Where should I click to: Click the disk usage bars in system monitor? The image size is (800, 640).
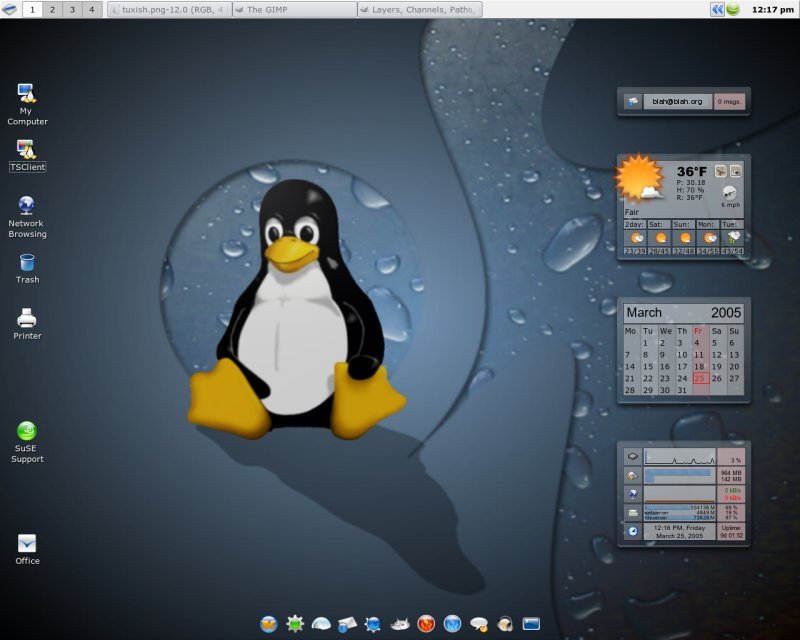pos(680,513)
